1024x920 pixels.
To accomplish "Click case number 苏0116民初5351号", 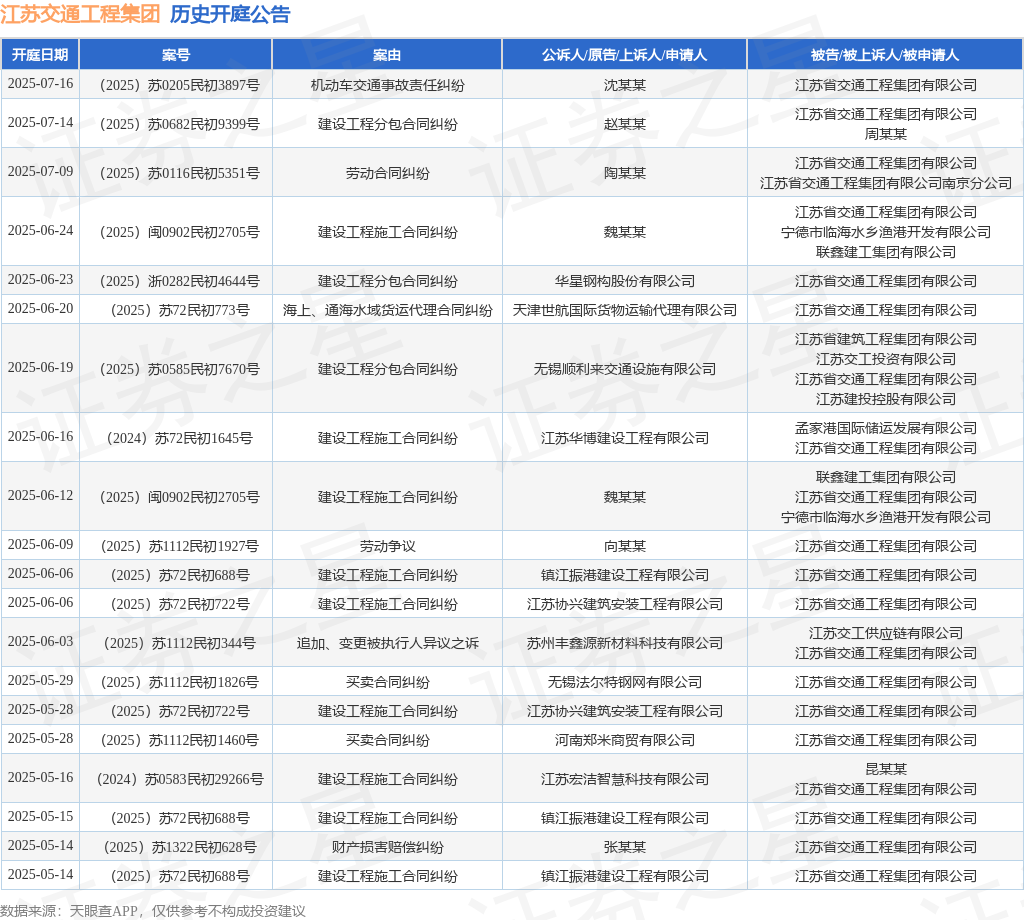I will [179, 173].
